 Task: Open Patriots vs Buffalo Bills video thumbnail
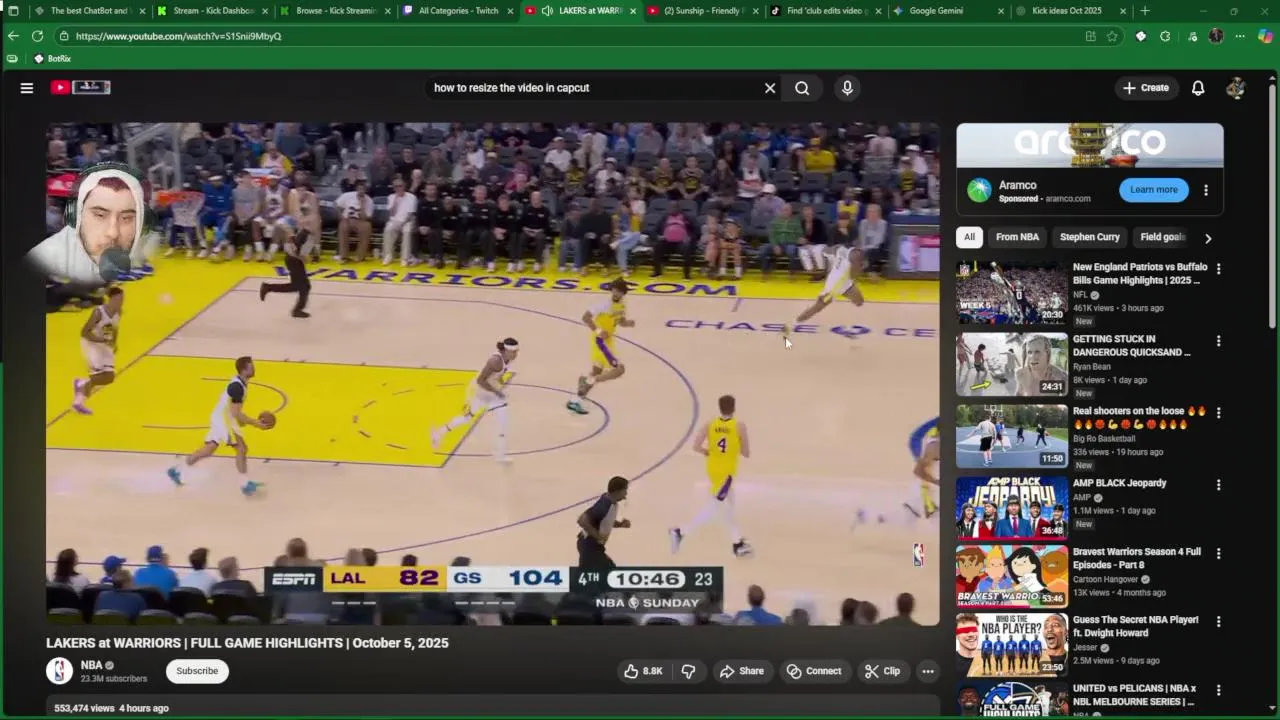(1011, 293)
